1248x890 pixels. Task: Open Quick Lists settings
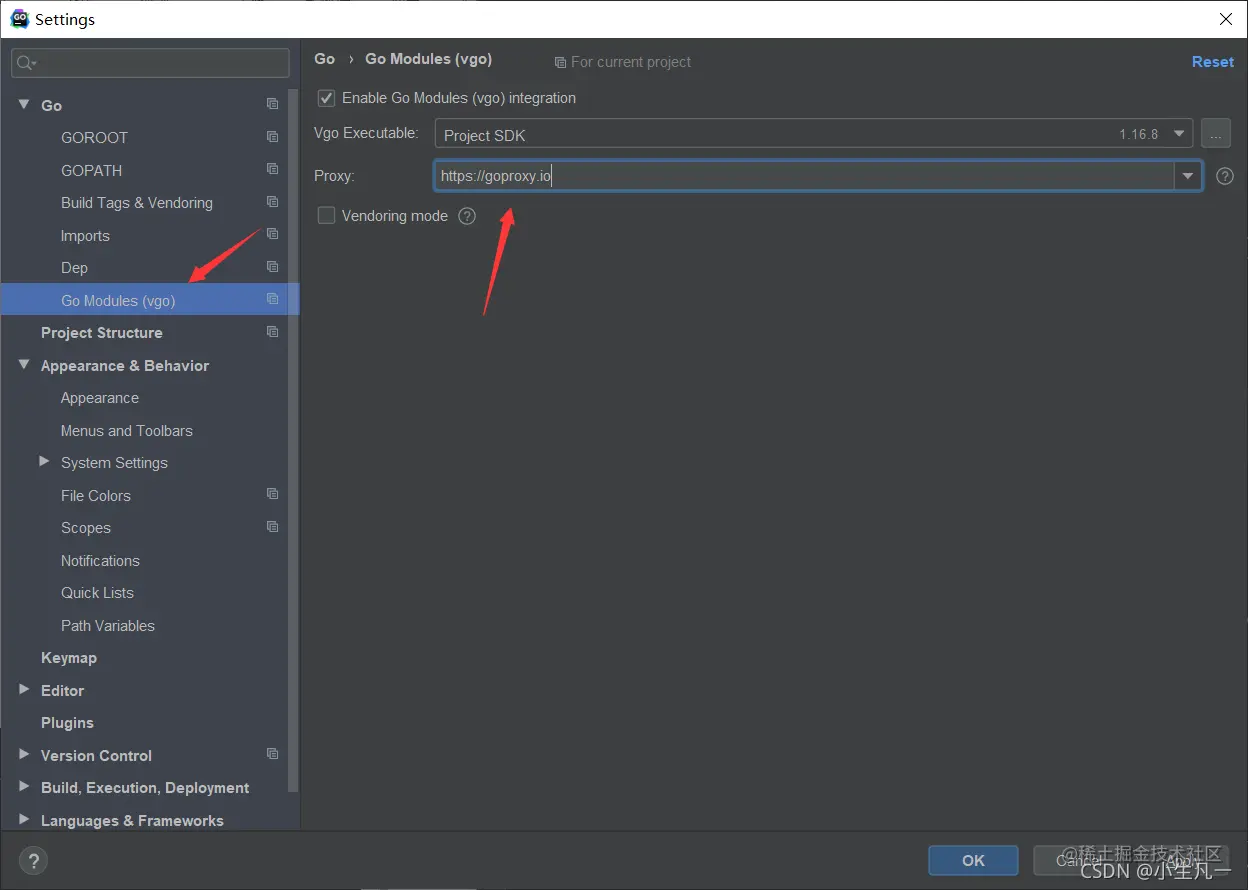tap(97, 593)
